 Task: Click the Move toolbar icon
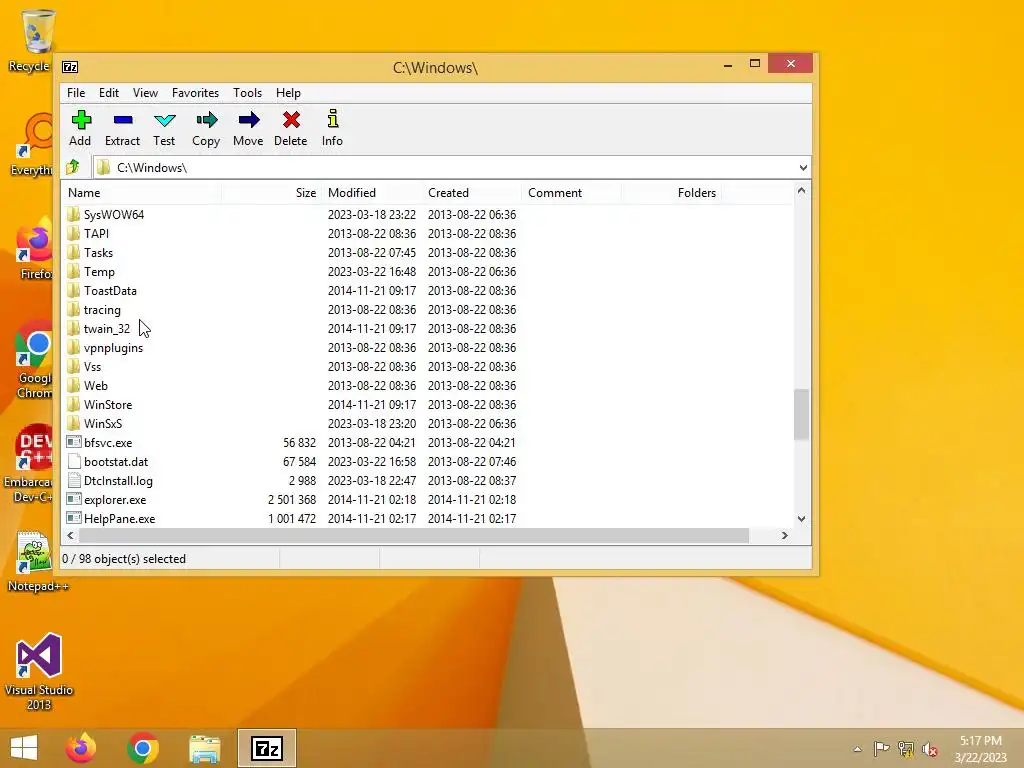[x=249, y=120]
